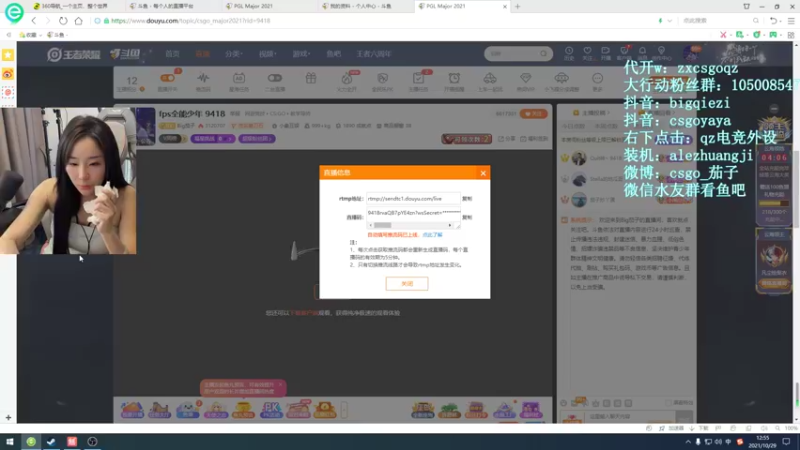Viewport: 800px width, 450px height.
Task: Click the bottom close button in dialog
Action: point(407,284)
